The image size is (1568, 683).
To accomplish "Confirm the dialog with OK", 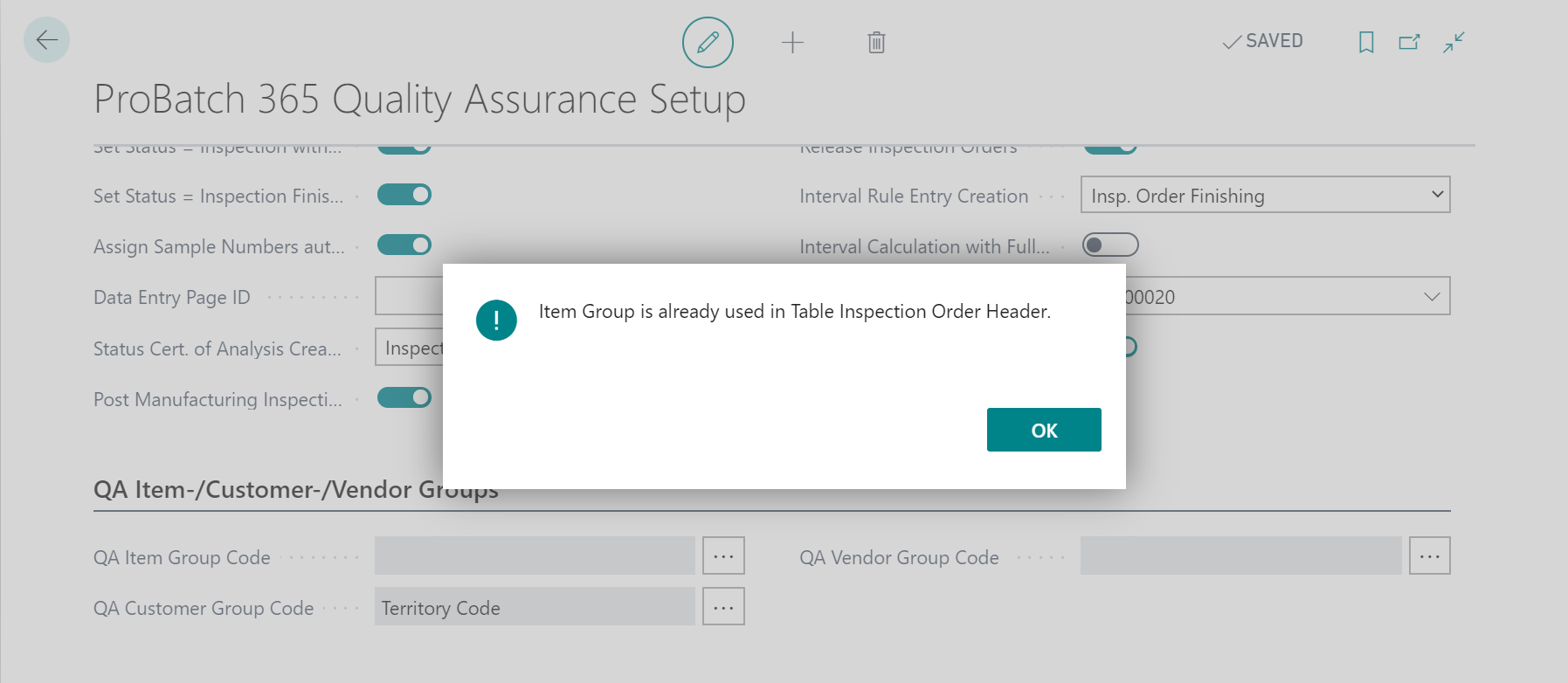I will (x=1044, y=430).
